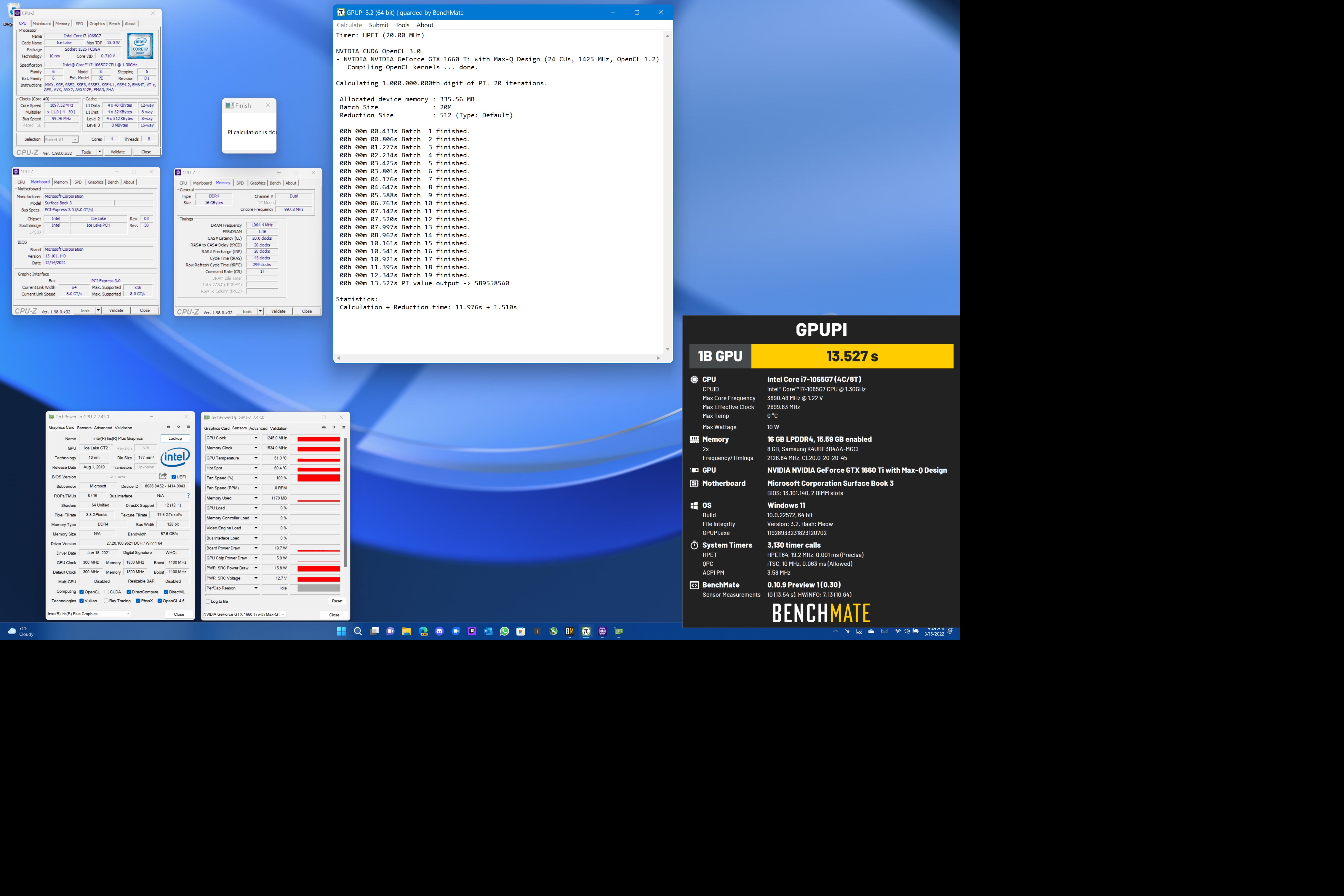
Task: Click the Reset button in GPU-Z Sensors
Action: 337,601
